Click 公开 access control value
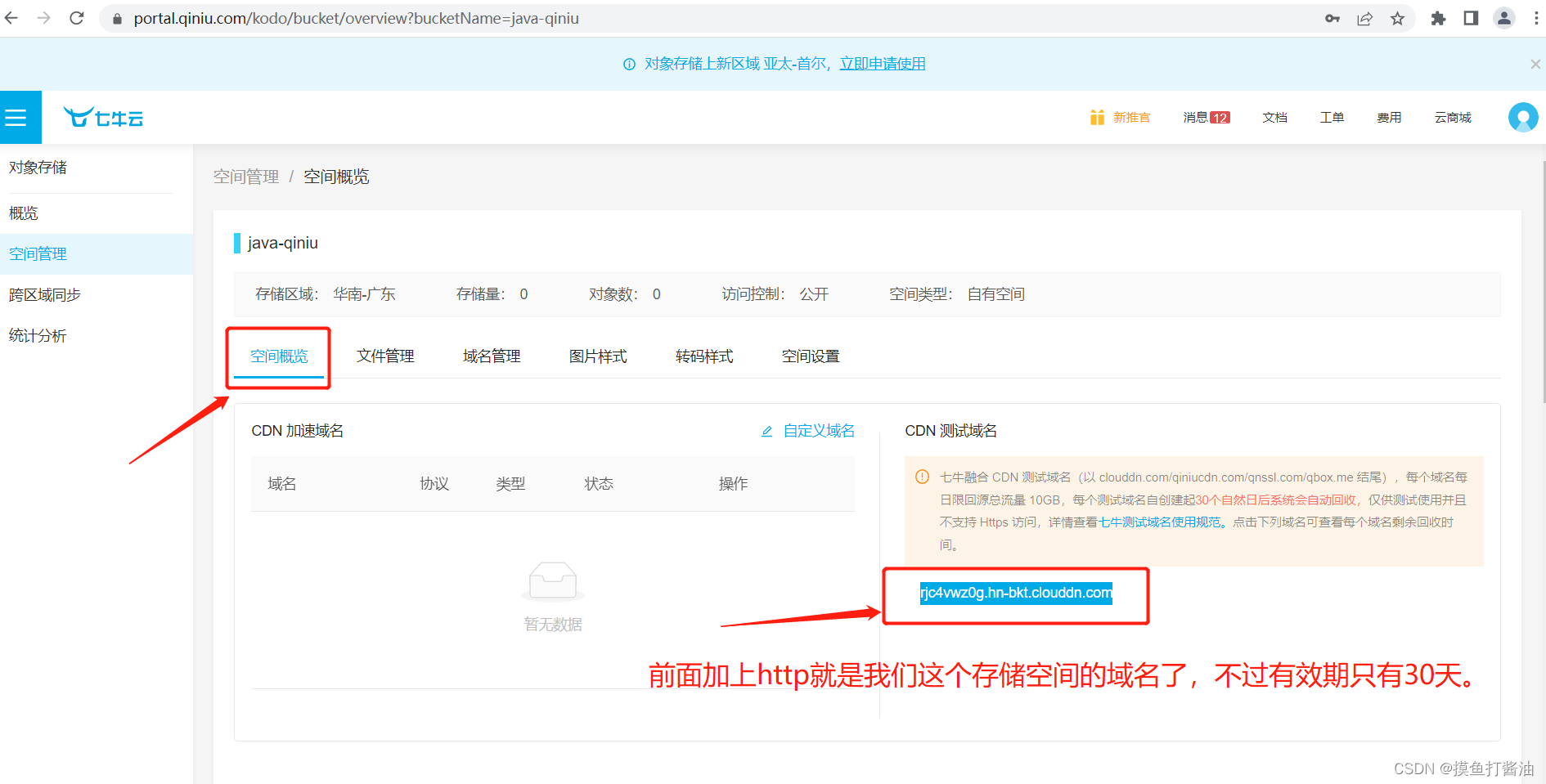The image size is (1546, 784). click(814, 294)
